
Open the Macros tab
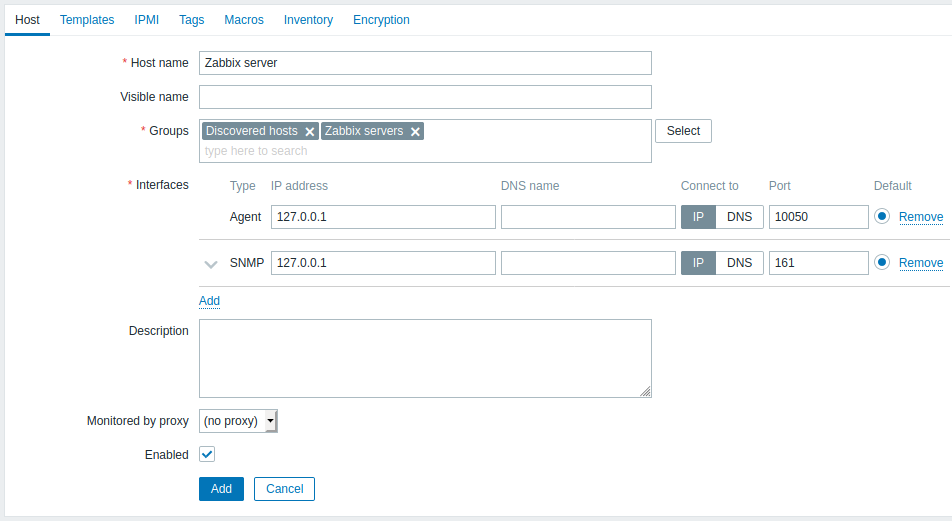[x=244, y=20]
